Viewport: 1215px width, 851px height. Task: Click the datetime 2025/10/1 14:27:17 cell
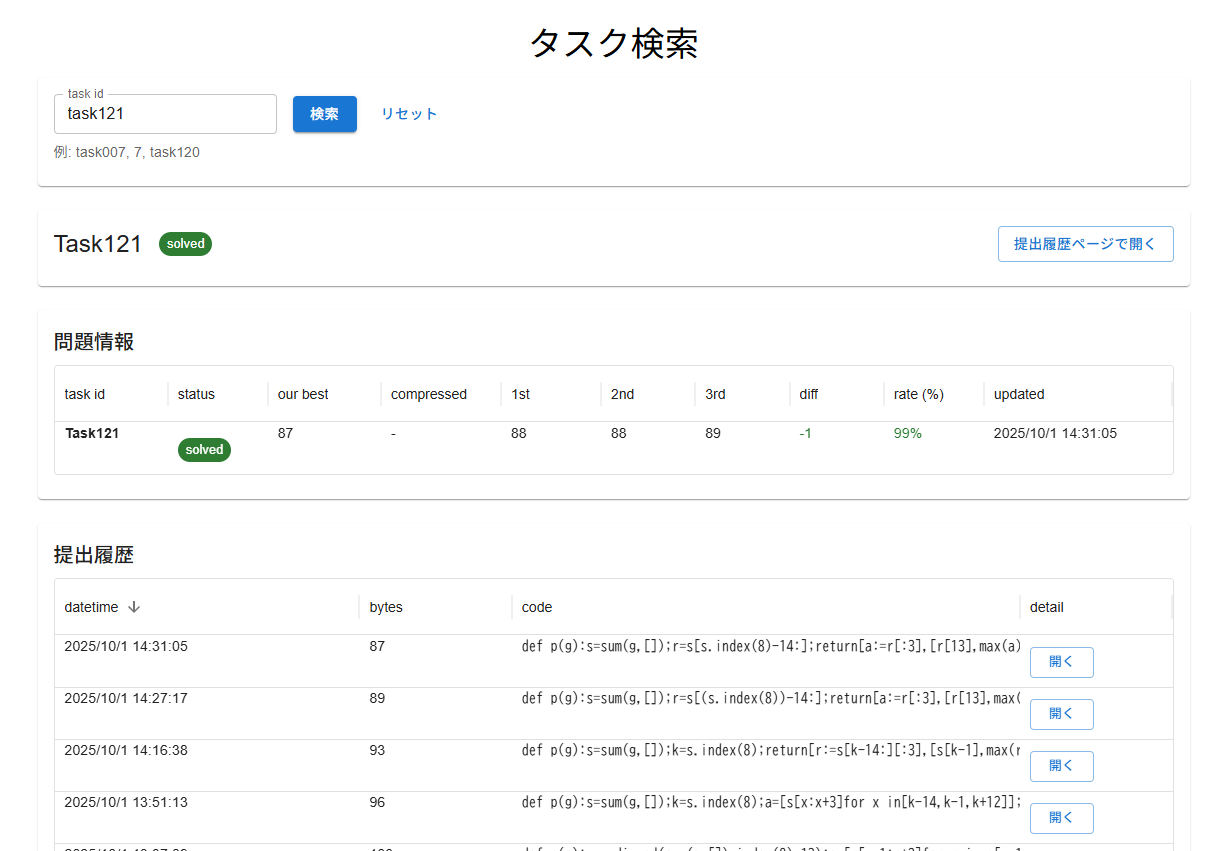(x=126, y=698)
